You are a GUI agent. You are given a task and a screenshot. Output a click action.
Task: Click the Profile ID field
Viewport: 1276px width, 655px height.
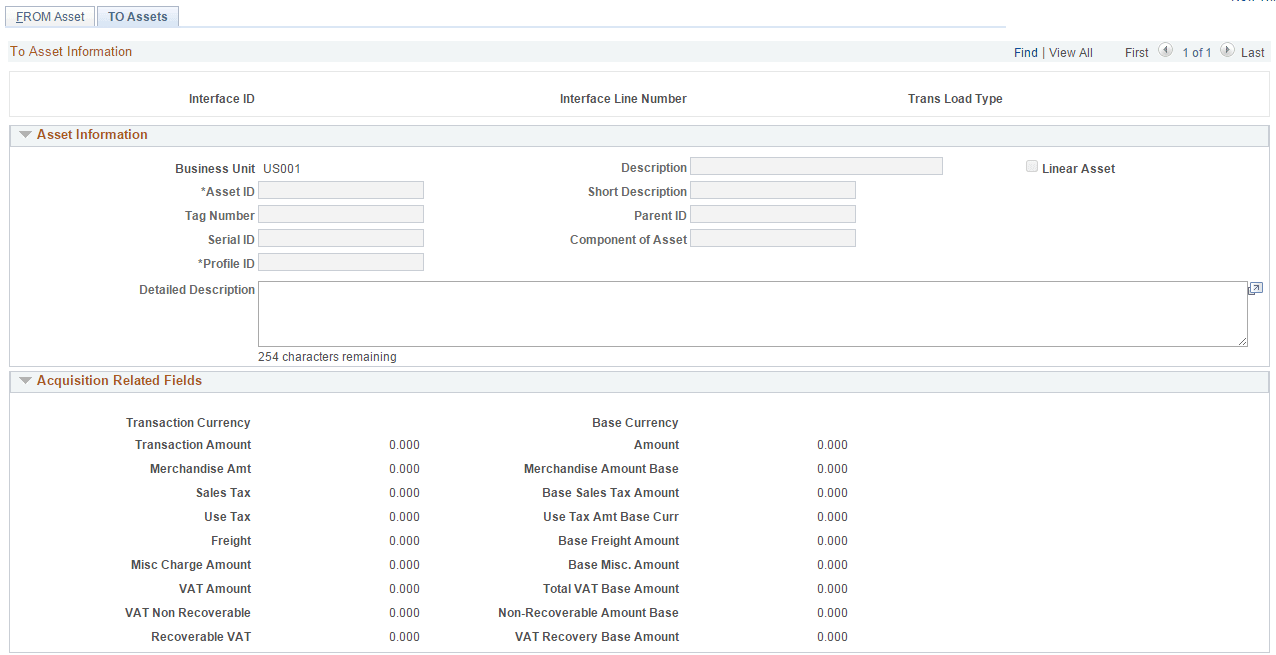pyautogui.click(x=340, y=262)
